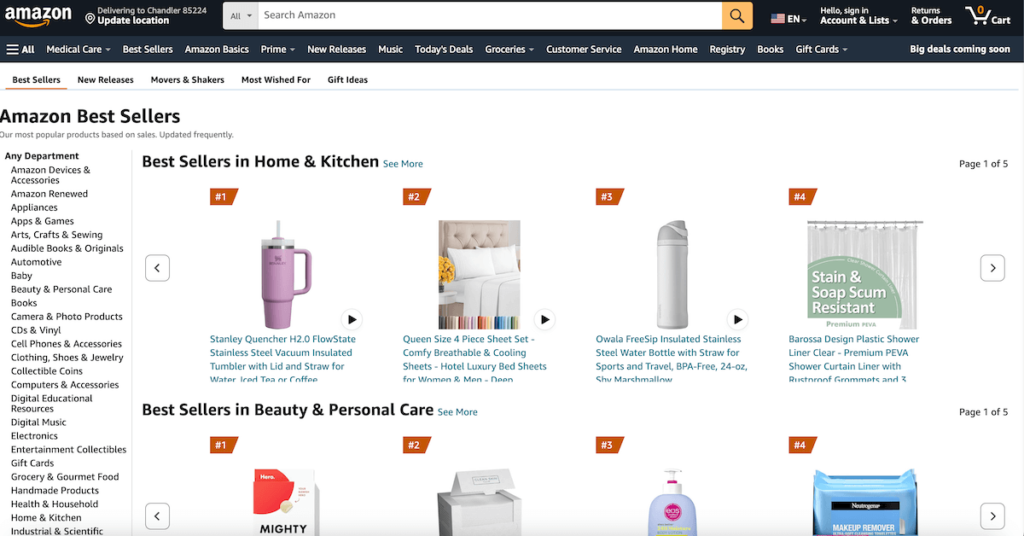
Task: Click into the Search Amazon field
Action: [490, 16]
